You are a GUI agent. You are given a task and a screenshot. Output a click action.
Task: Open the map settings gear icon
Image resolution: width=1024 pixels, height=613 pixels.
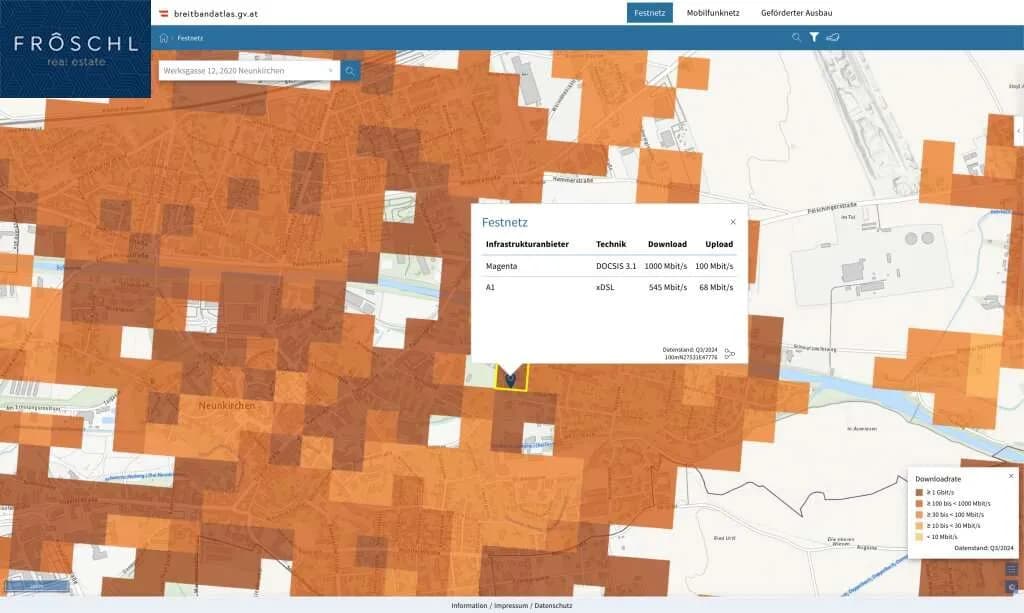click(1012, 587)
